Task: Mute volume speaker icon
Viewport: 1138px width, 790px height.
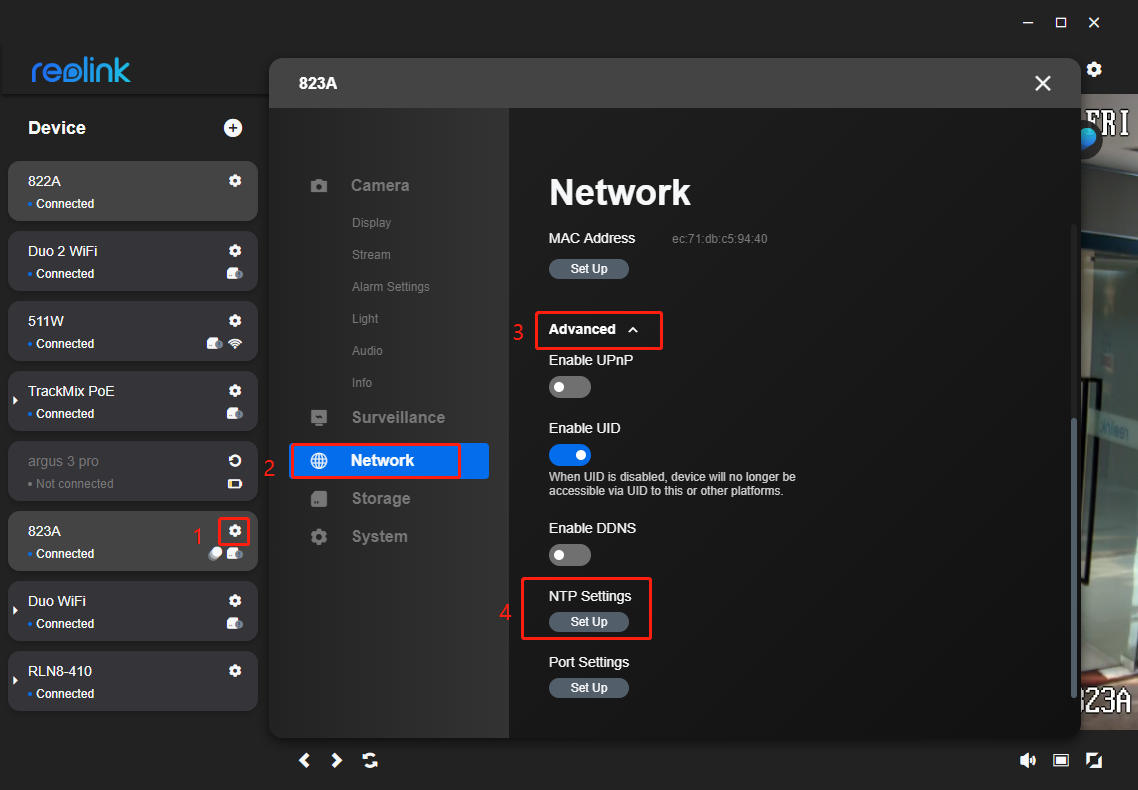Action: 1028,760
